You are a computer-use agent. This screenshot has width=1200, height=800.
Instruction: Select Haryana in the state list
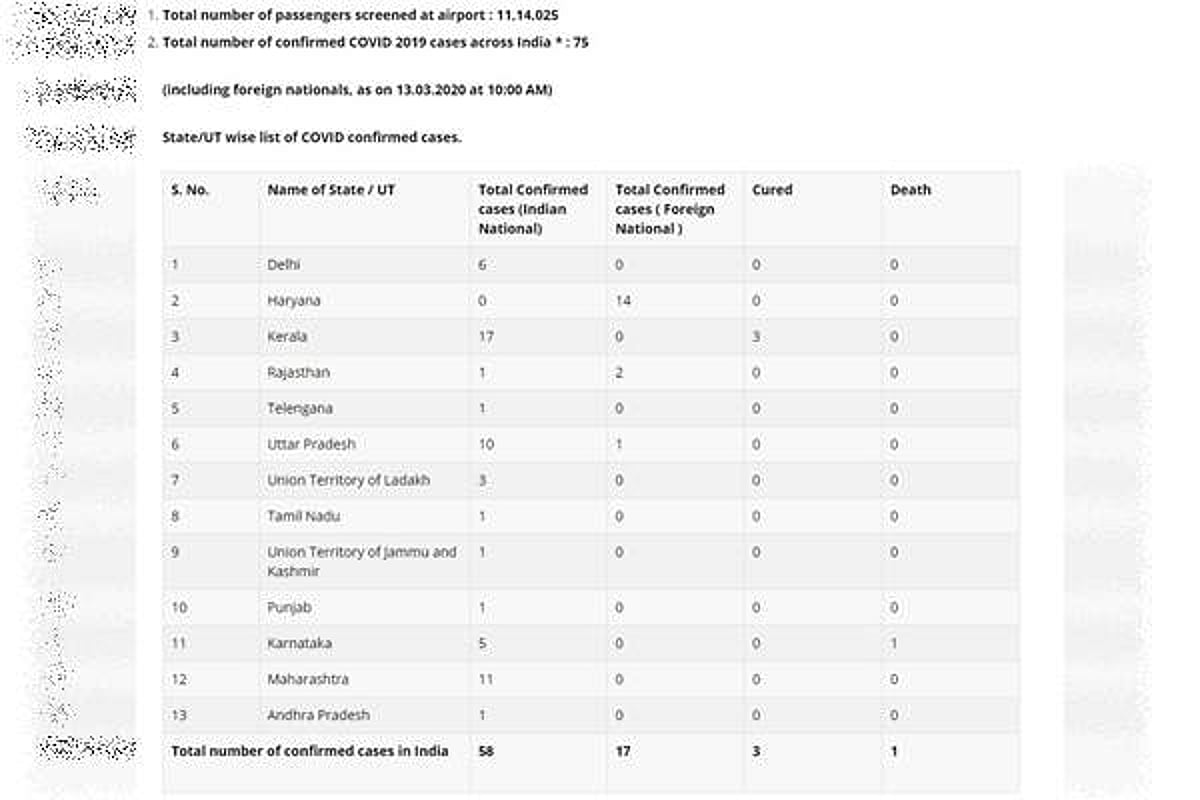[294, 301]
